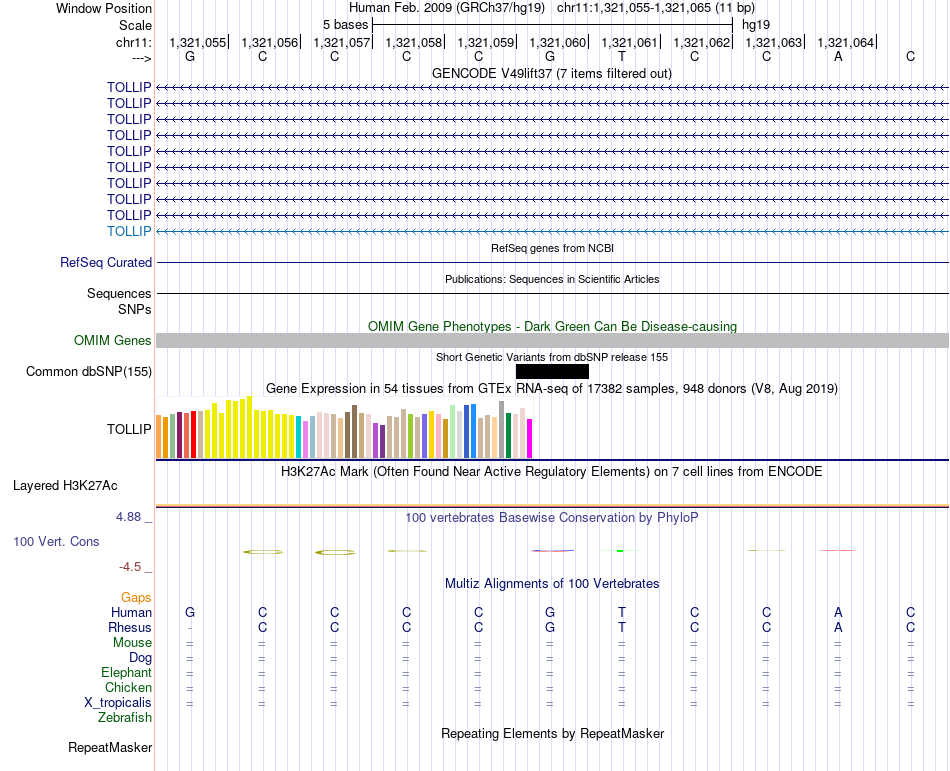
Task: Click the chr11:1,321,055-1,321,065 (11 bp) position text
Action: click(656, 8)
